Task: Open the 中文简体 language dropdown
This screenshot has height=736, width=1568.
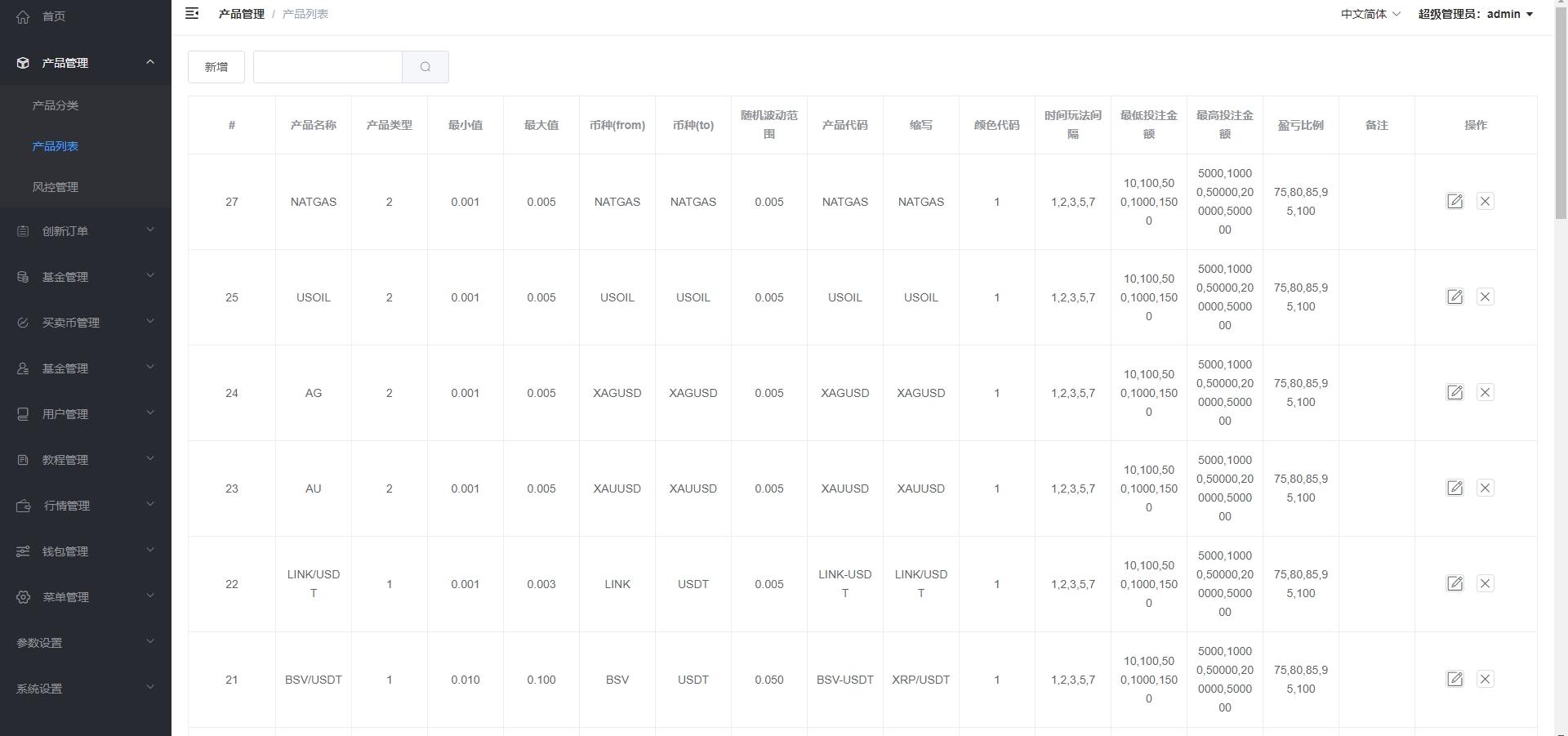Action: (x=1370, y=14)
